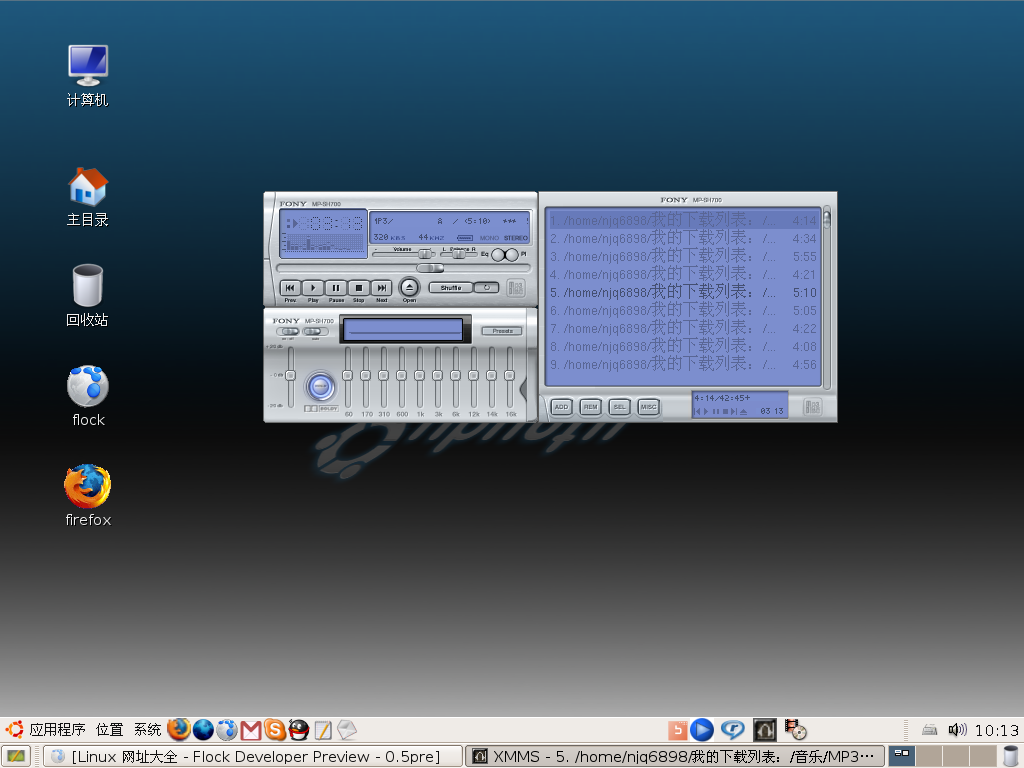
Task: Click the Balance slider knob
Action: pos(459,254)
